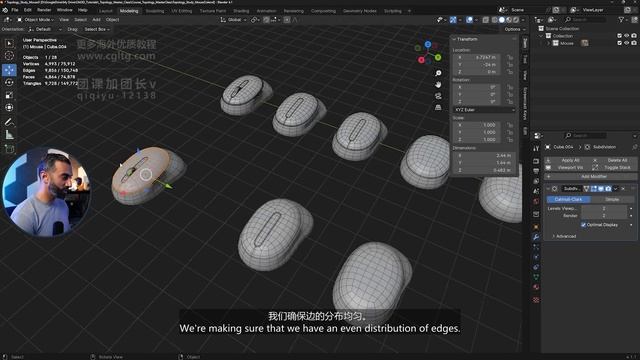This screenshot has height=360, width=640.
Task: Select the combined Transform tool
Action: pyautogui.click(x=9, y=108)
